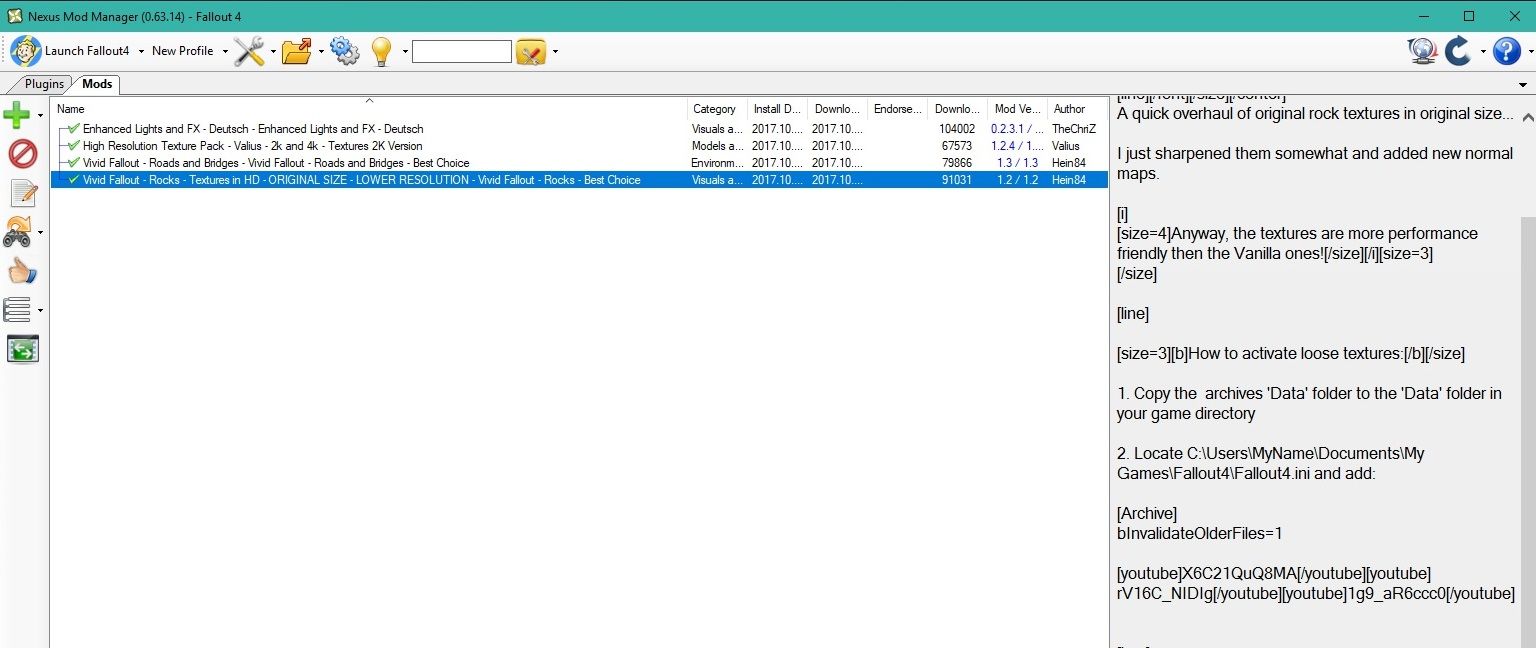Viewport: 1536px width, 648px height.
Task: Click mod version 1.3 / 1.3 cell
Action: tap(1017, 163)
